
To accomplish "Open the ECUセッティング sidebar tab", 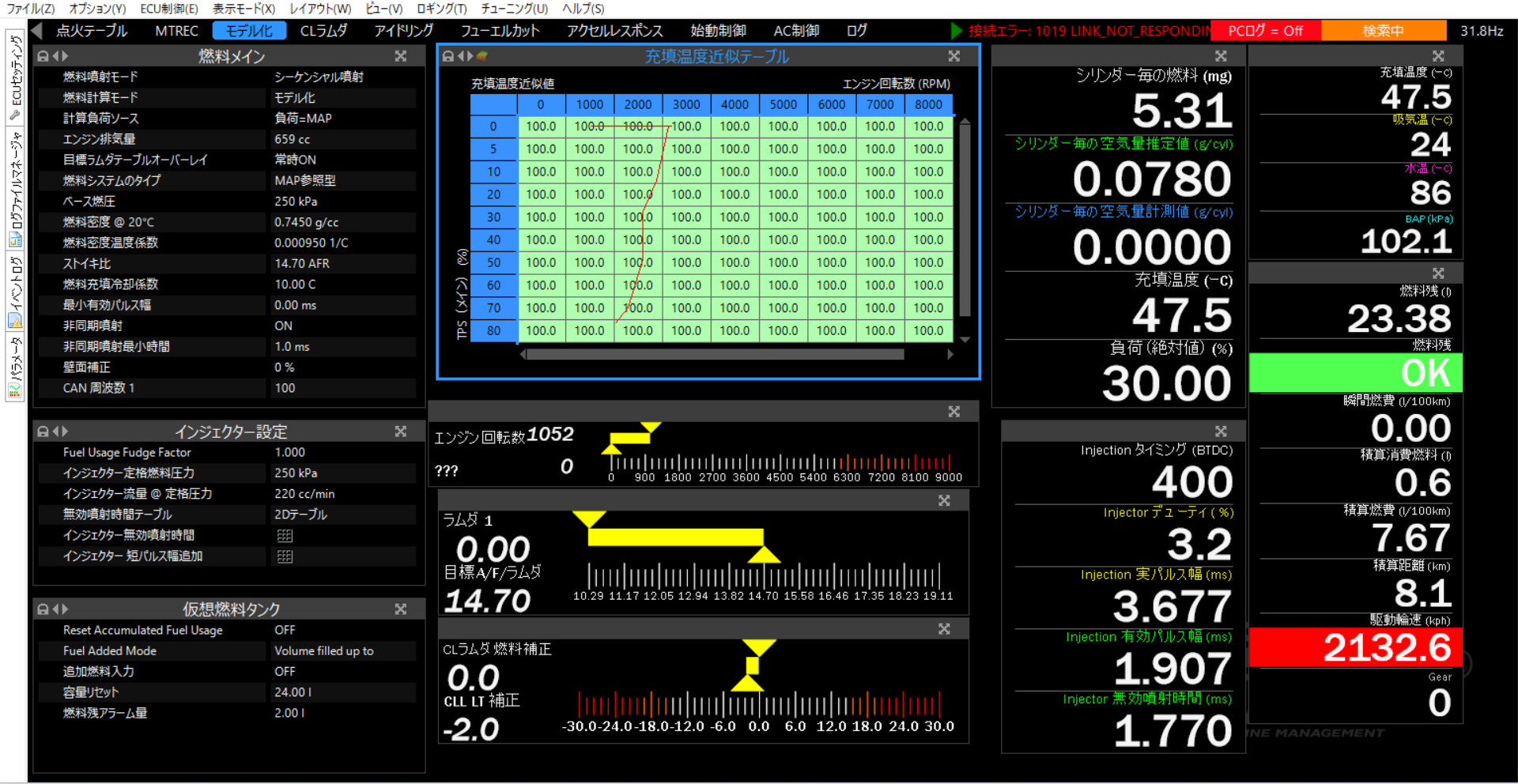I will click(15, 77).
